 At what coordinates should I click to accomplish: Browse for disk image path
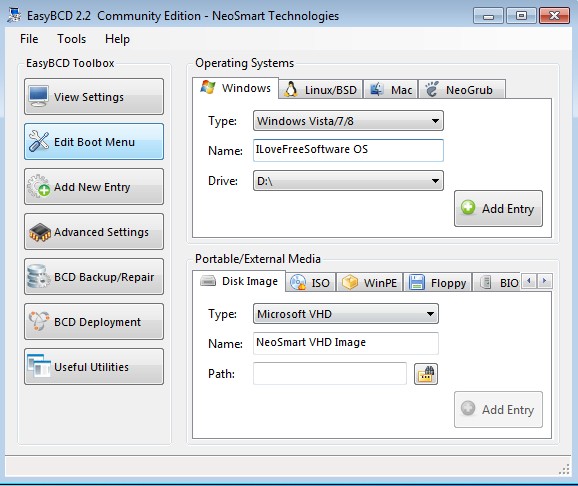click(x=426, y=374)
